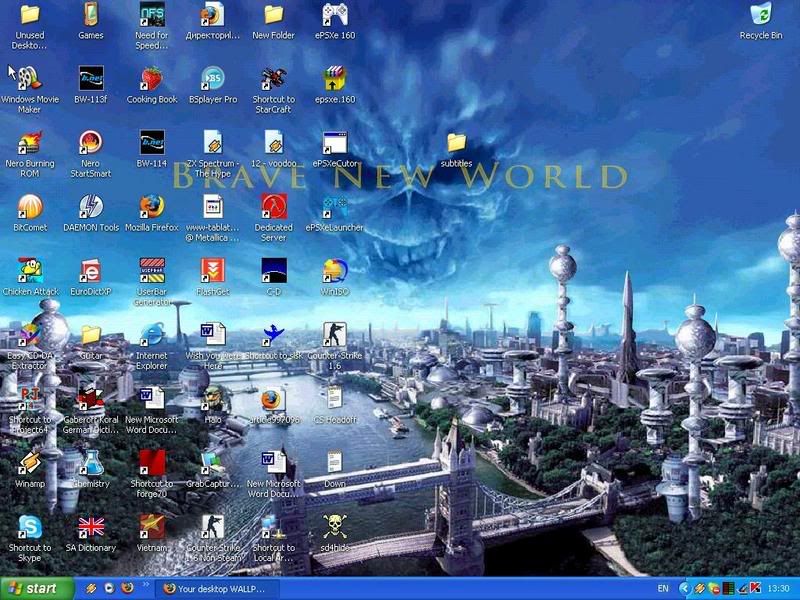Open the Dedicated Server icon
The width and height of the screenshot is (800, 600).
pos(273,207)
